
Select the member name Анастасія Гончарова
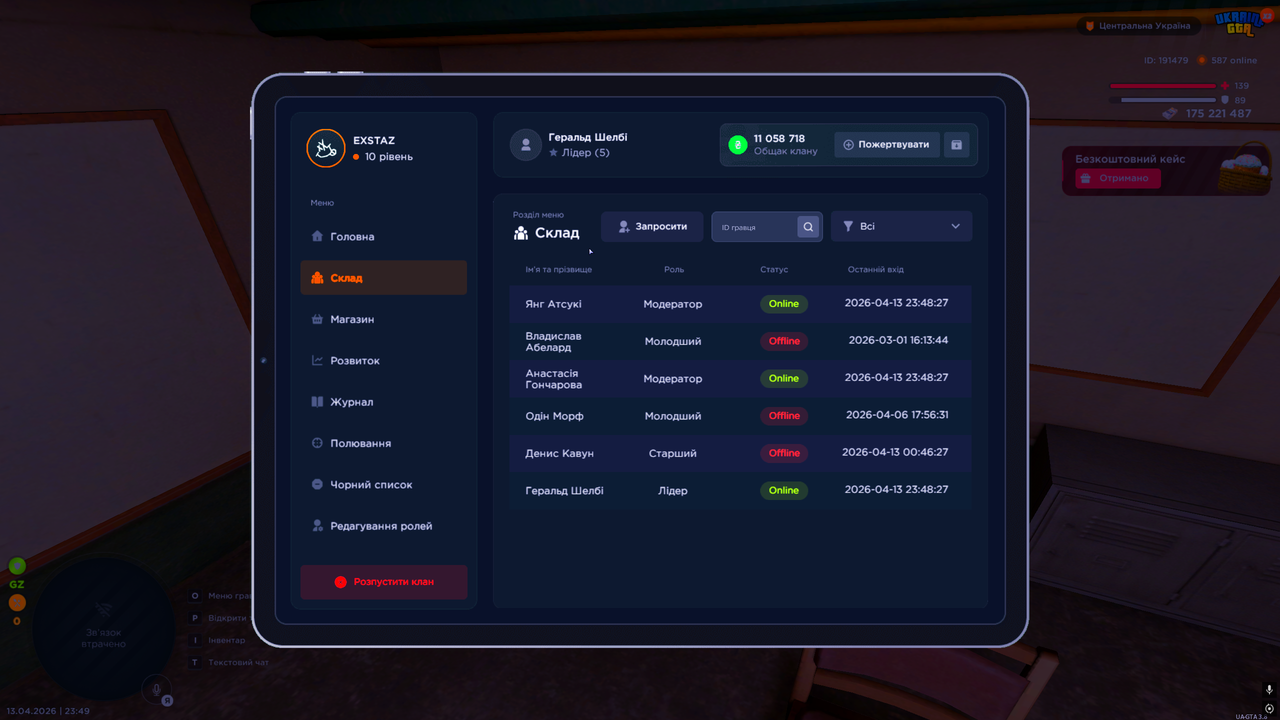(x=553, y=379)
